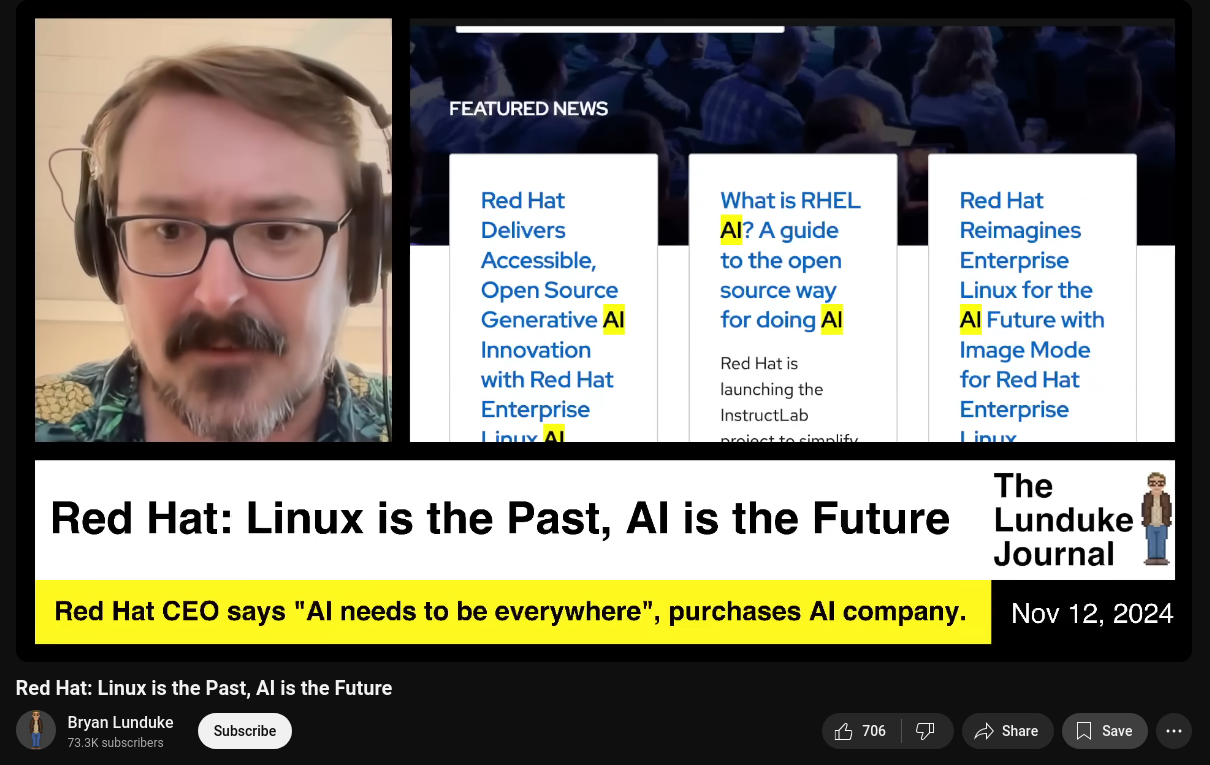This screenshot has width=1210, height=765.
Task: Click the like thumbs-up icon
Action: pyautogui.click(x=843, y=731)
